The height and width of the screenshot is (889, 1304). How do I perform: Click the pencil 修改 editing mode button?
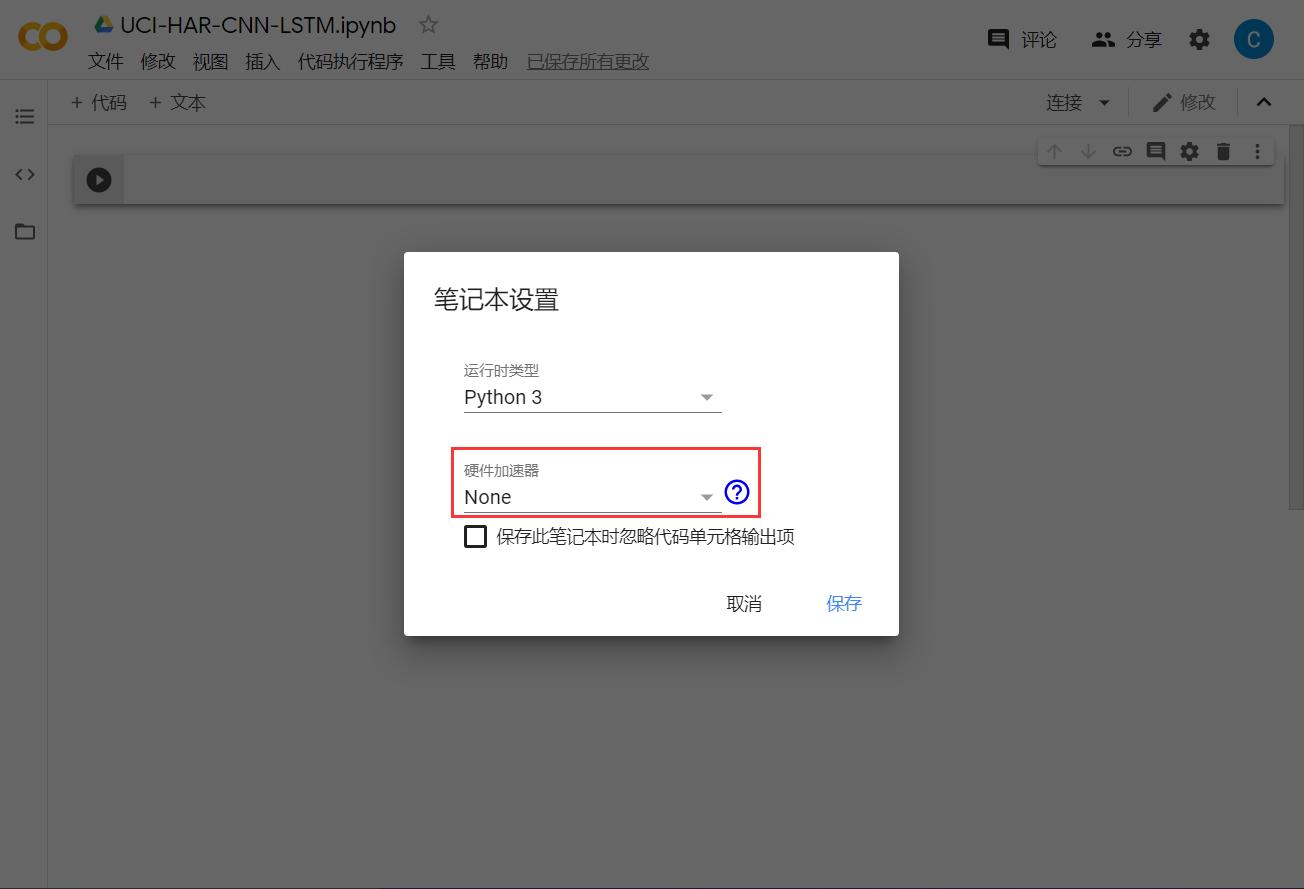[x=1183, y=102]
